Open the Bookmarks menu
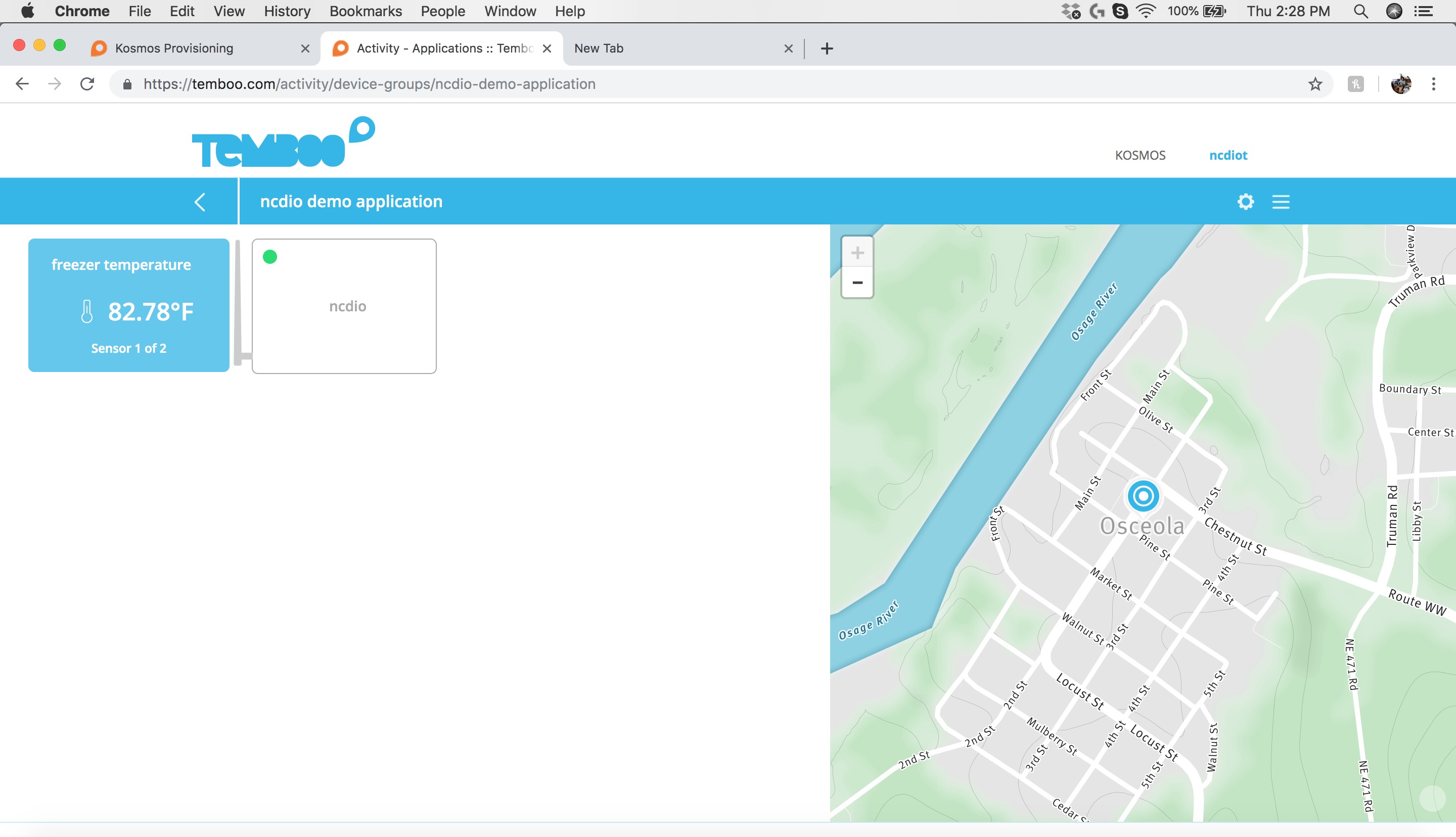 366,11
